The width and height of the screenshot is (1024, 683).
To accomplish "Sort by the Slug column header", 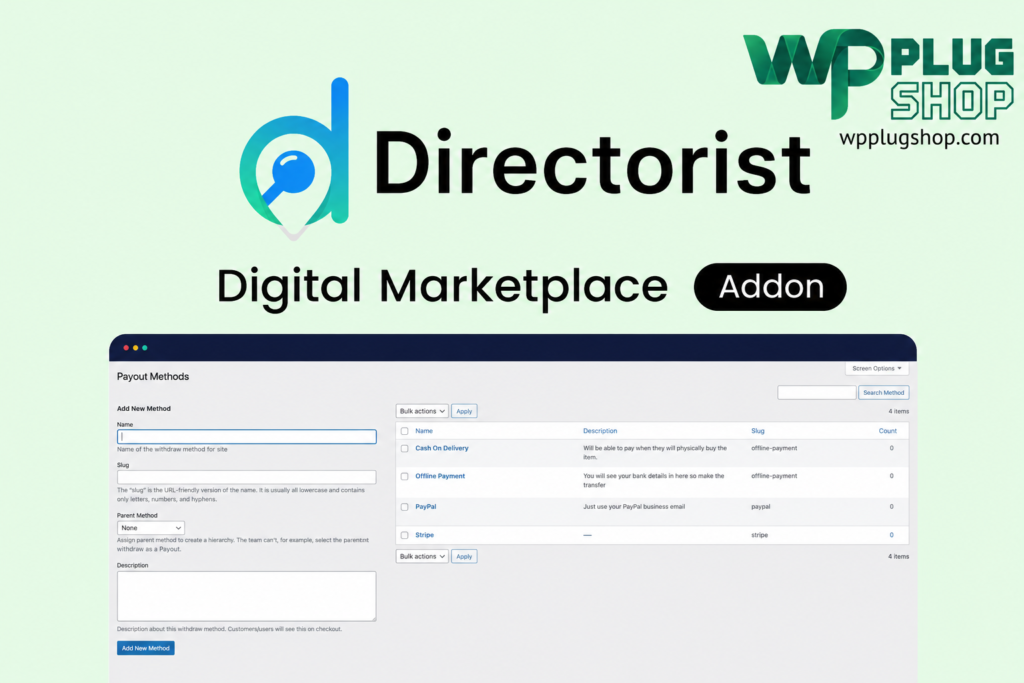I will (758, 431).
